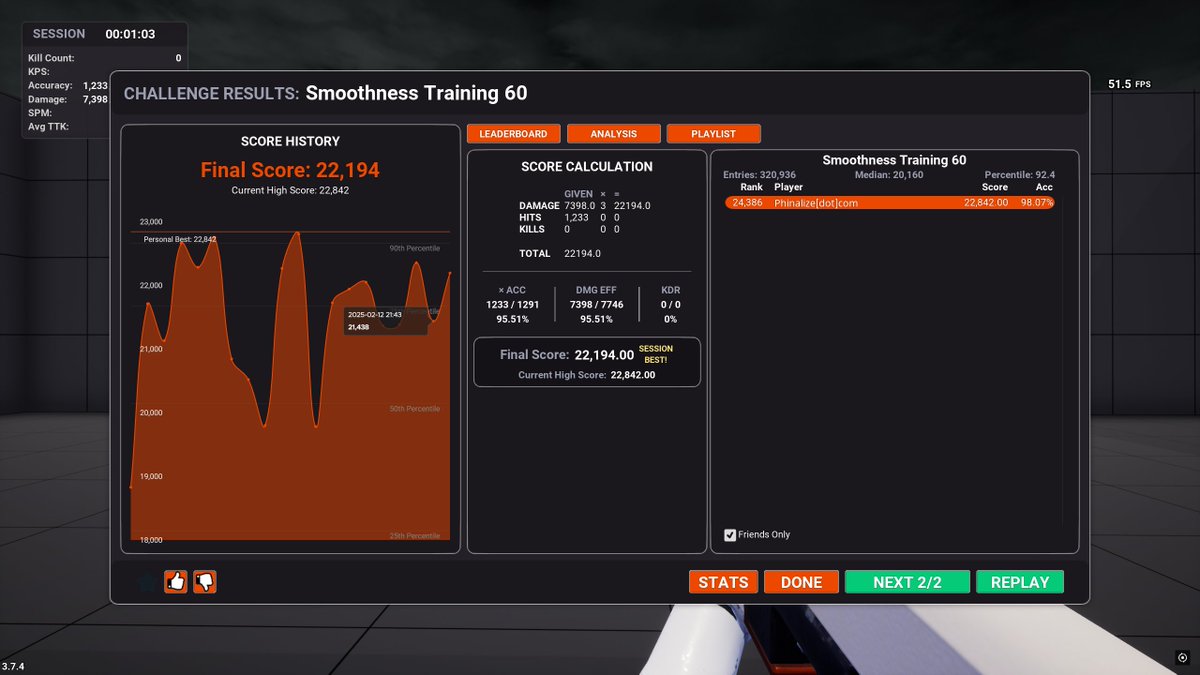
Task: Give the scenario a thumbs down
Action: (205, 581)
